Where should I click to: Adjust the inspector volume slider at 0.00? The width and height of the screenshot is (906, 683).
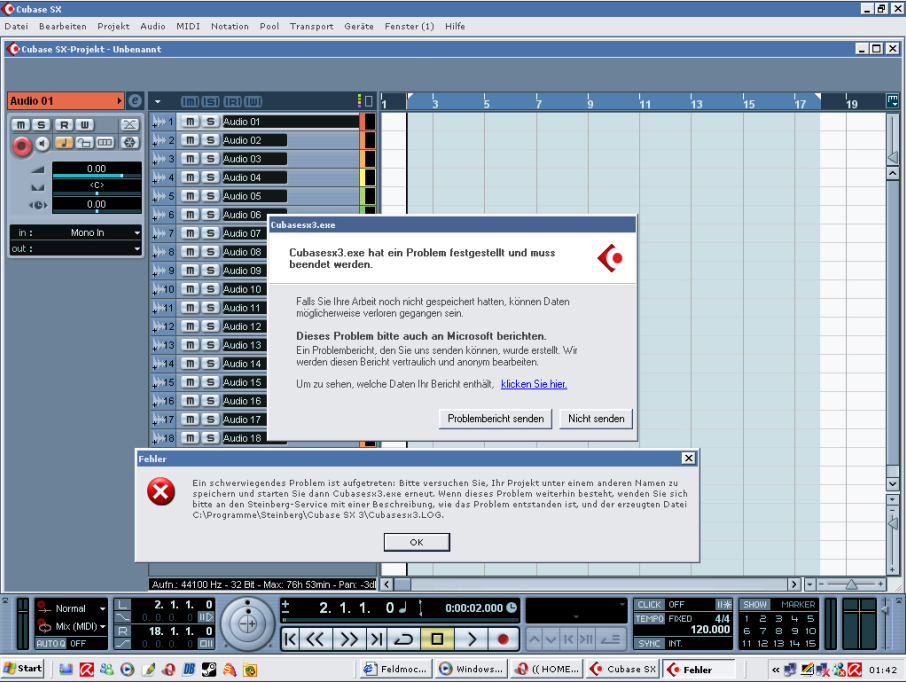[96, 170]
